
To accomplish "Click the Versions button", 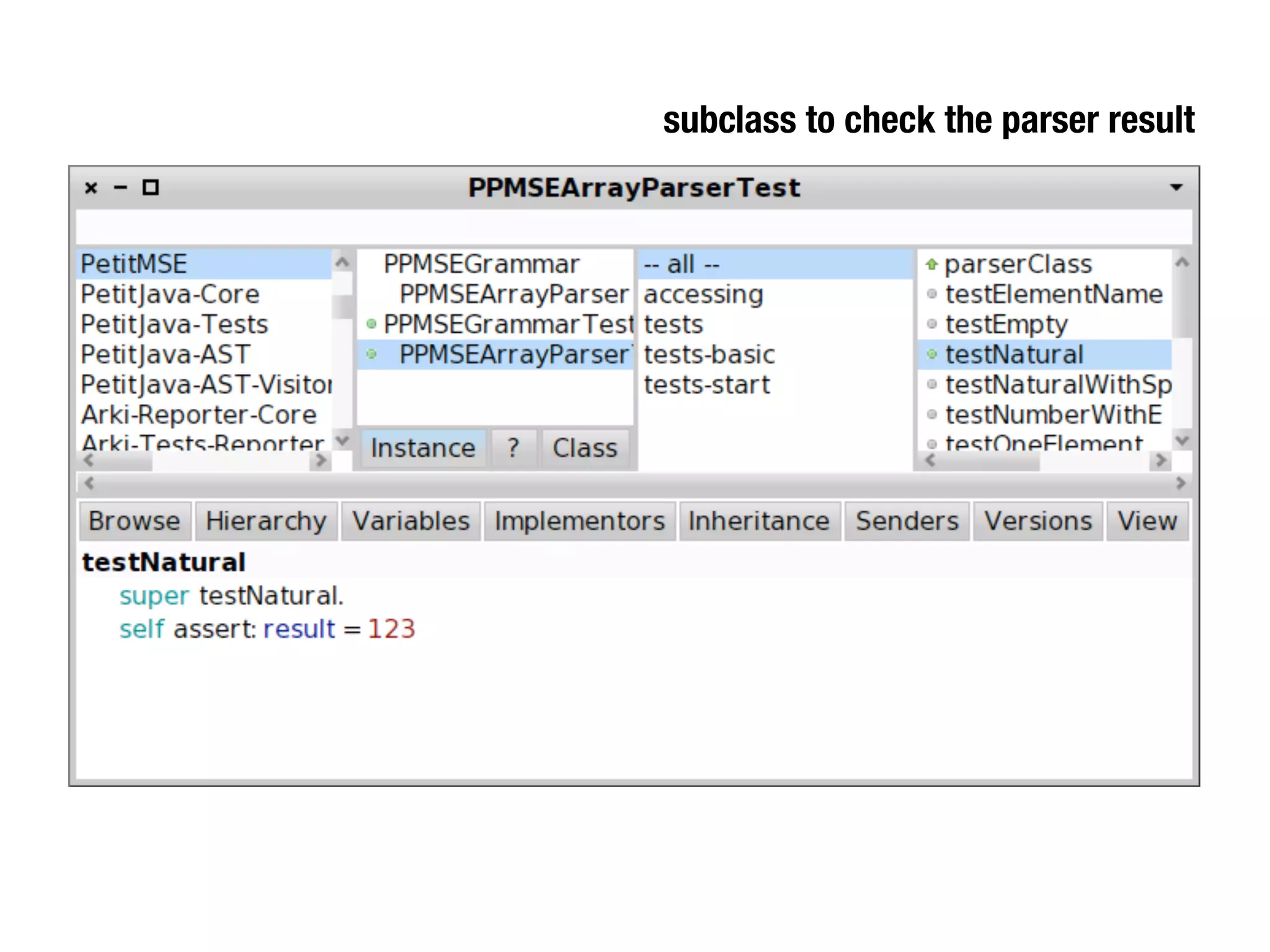I will [1037, 521].
